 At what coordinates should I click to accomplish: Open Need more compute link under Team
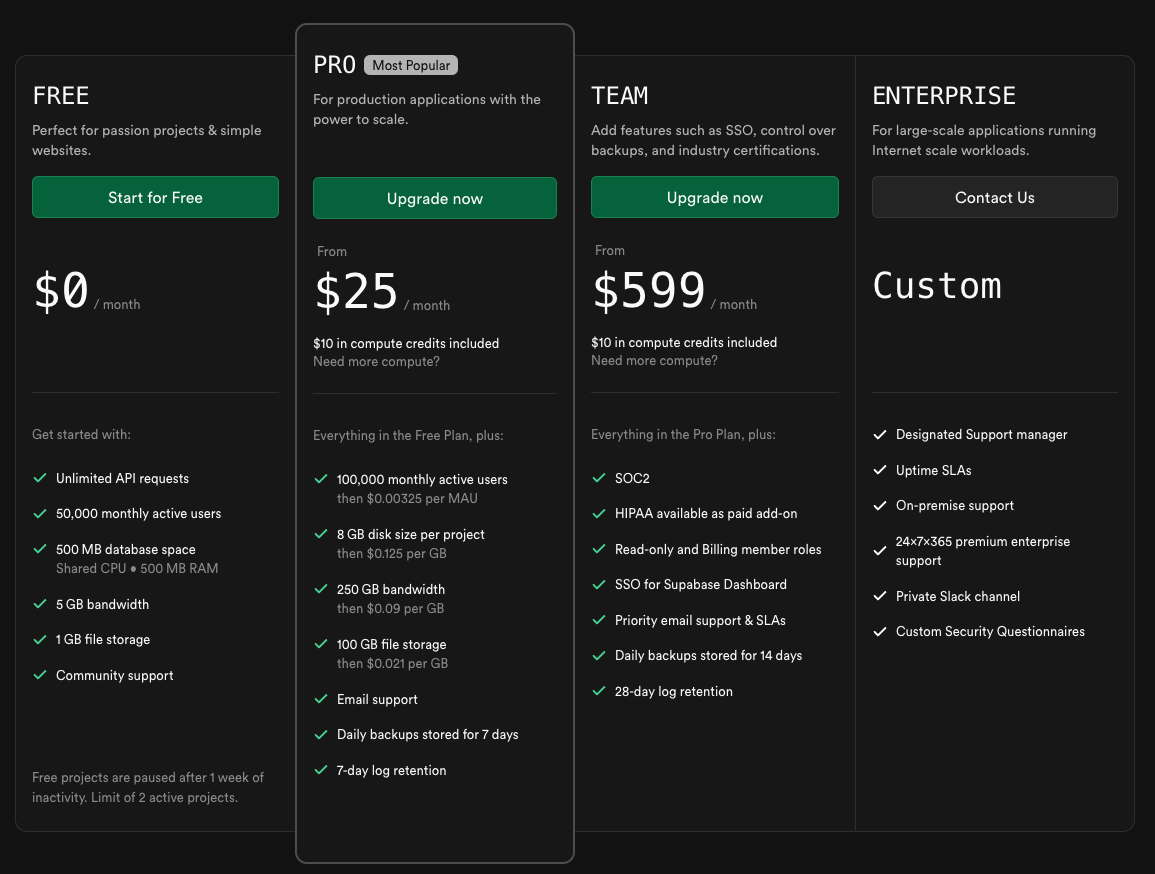(654, 361)
